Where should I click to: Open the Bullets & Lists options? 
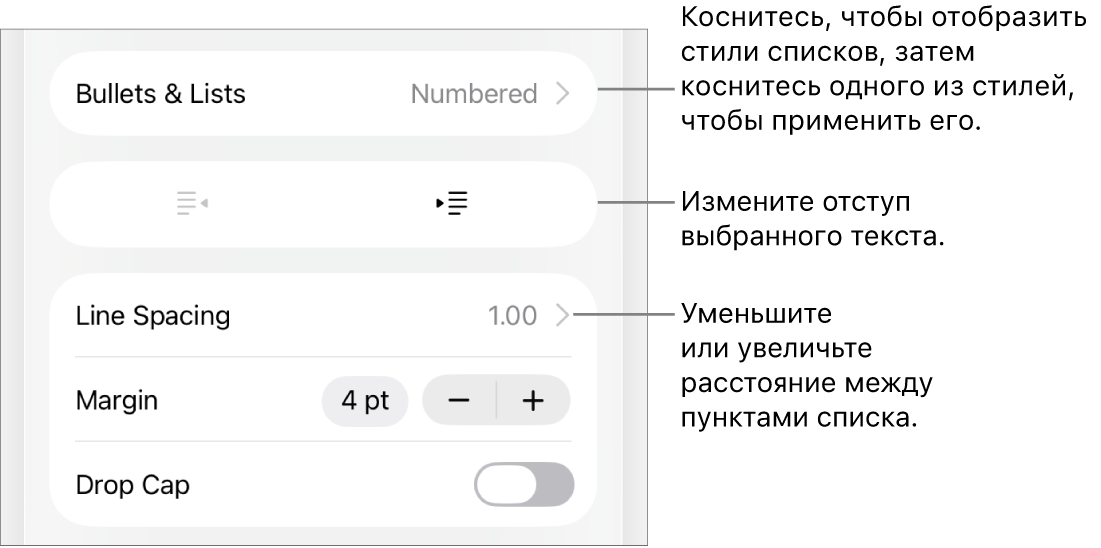tap(322, 94)
